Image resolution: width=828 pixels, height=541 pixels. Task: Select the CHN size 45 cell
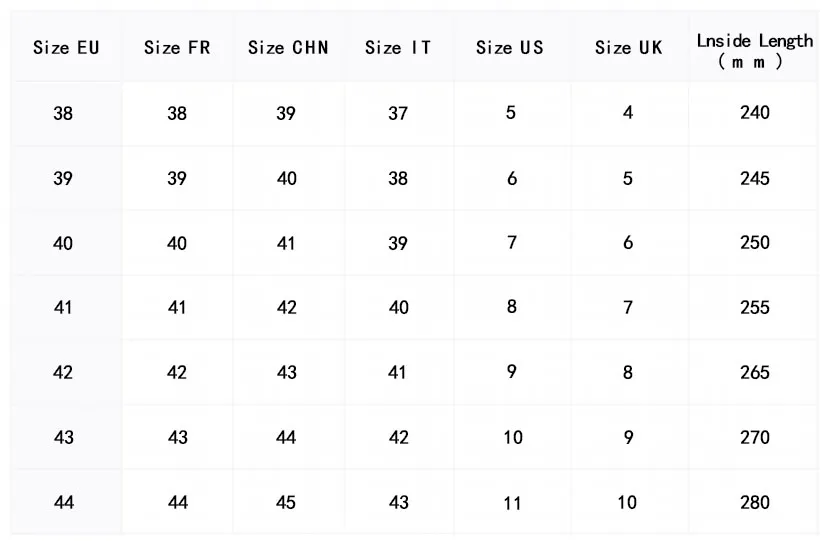pos(286,502)
